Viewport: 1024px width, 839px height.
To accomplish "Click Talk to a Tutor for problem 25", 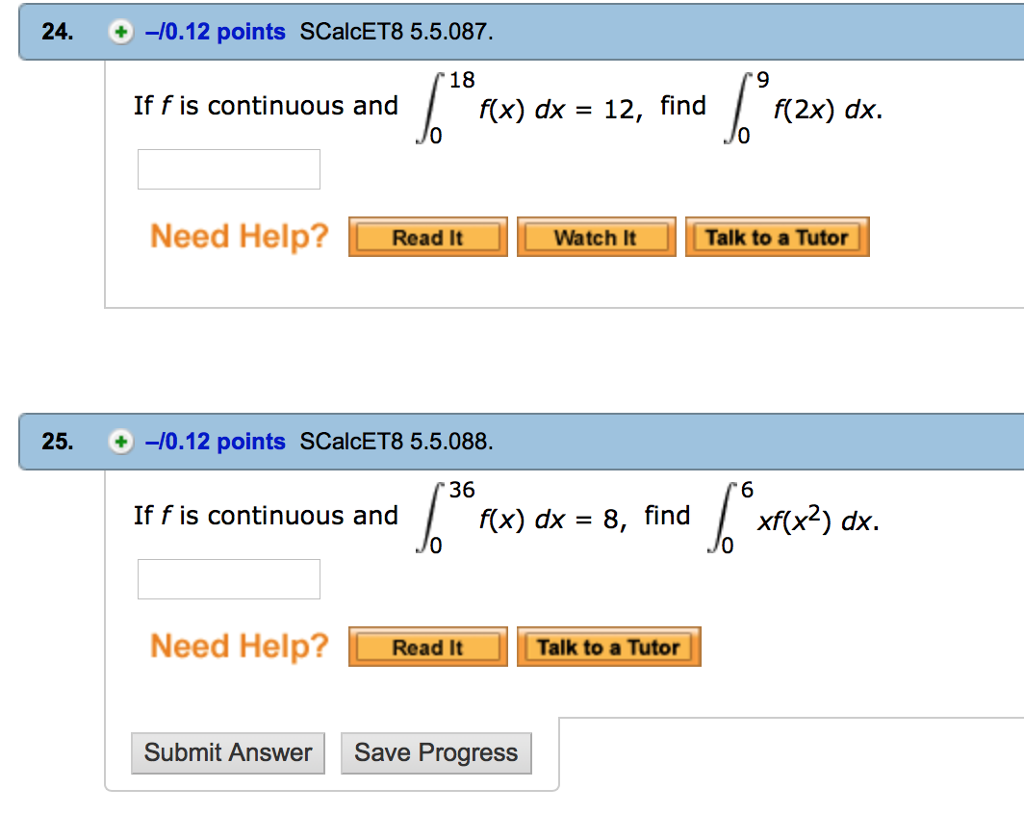I will (x=608, y=646).
